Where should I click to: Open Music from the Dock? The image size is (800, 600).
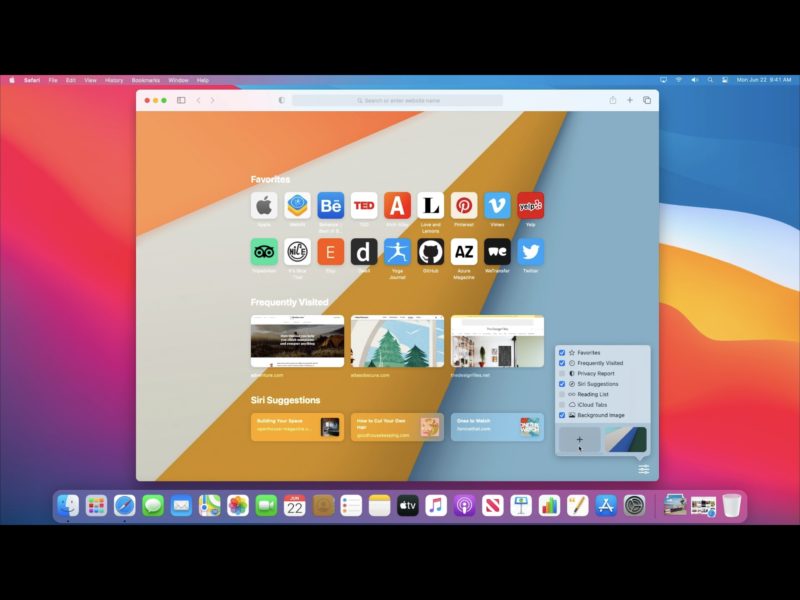click(x=436, y=506)
